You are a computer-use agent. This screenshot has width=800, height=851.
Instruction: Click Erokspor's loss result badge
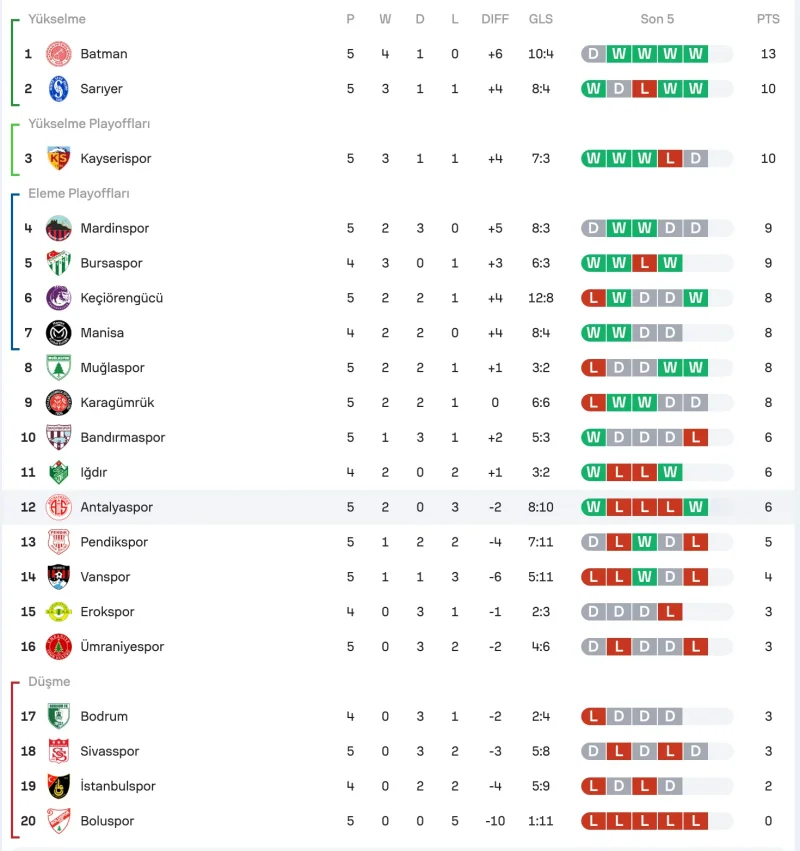pos(670,612)
